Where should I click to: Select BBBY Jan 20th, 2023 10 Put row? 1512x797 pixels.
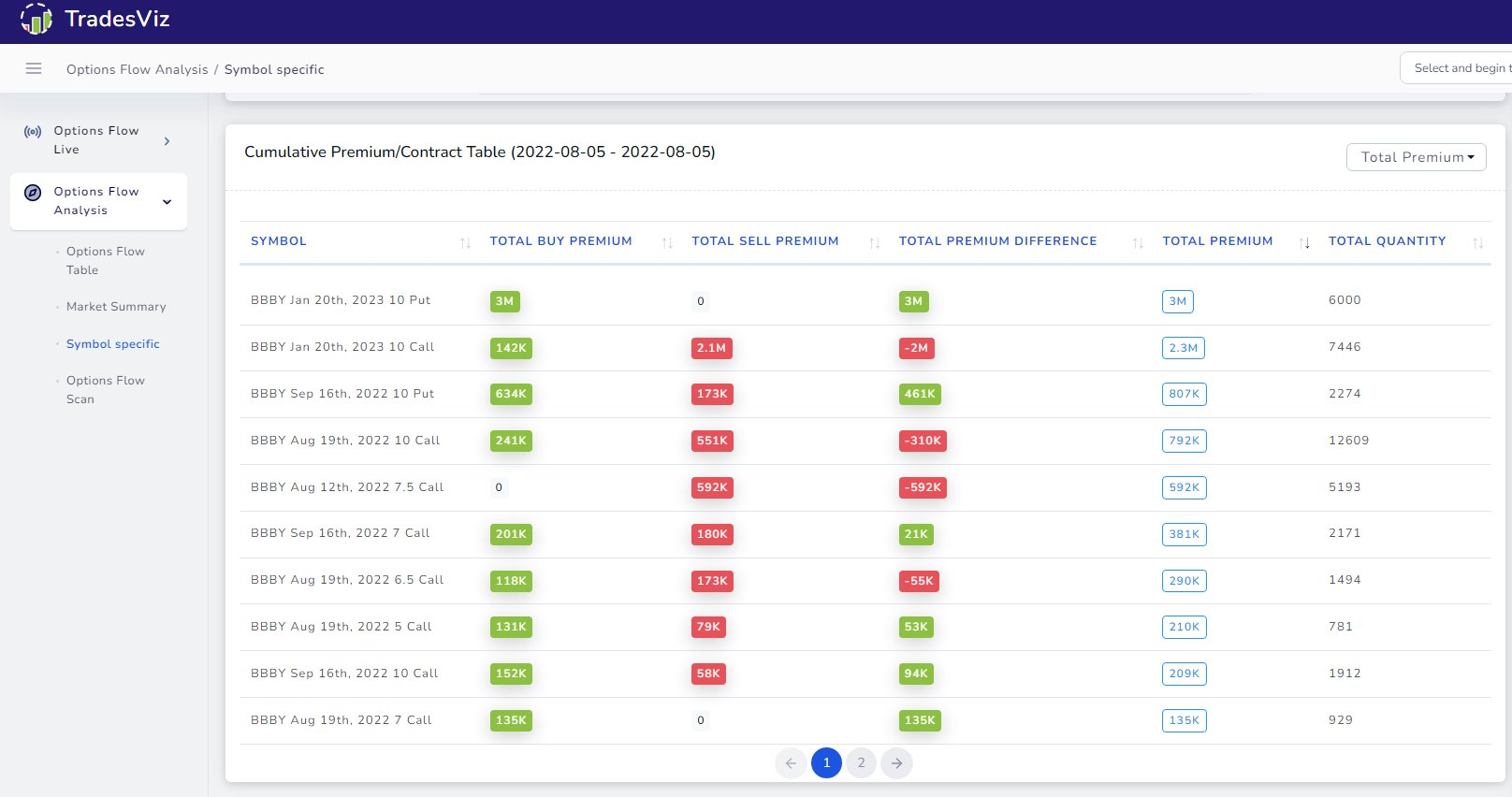pyautogui.click(x=865, y=301)
